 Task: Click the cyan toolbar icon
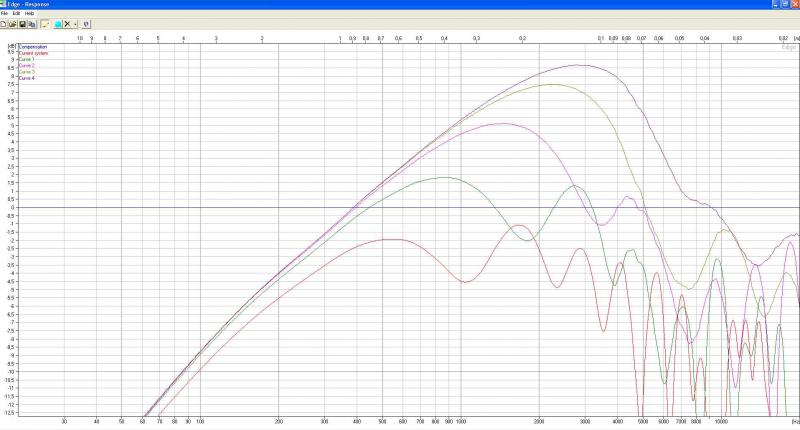(57, 22)
